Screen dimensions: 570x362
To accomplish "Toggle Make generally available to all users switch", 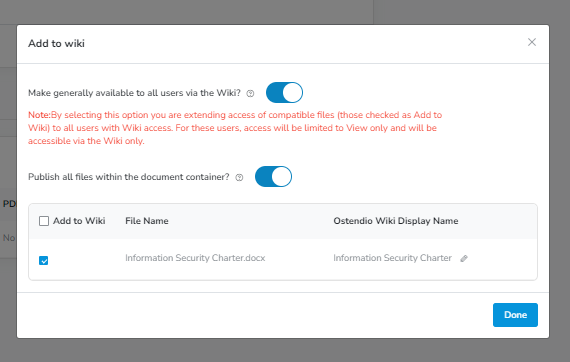I will click(284, 92).
